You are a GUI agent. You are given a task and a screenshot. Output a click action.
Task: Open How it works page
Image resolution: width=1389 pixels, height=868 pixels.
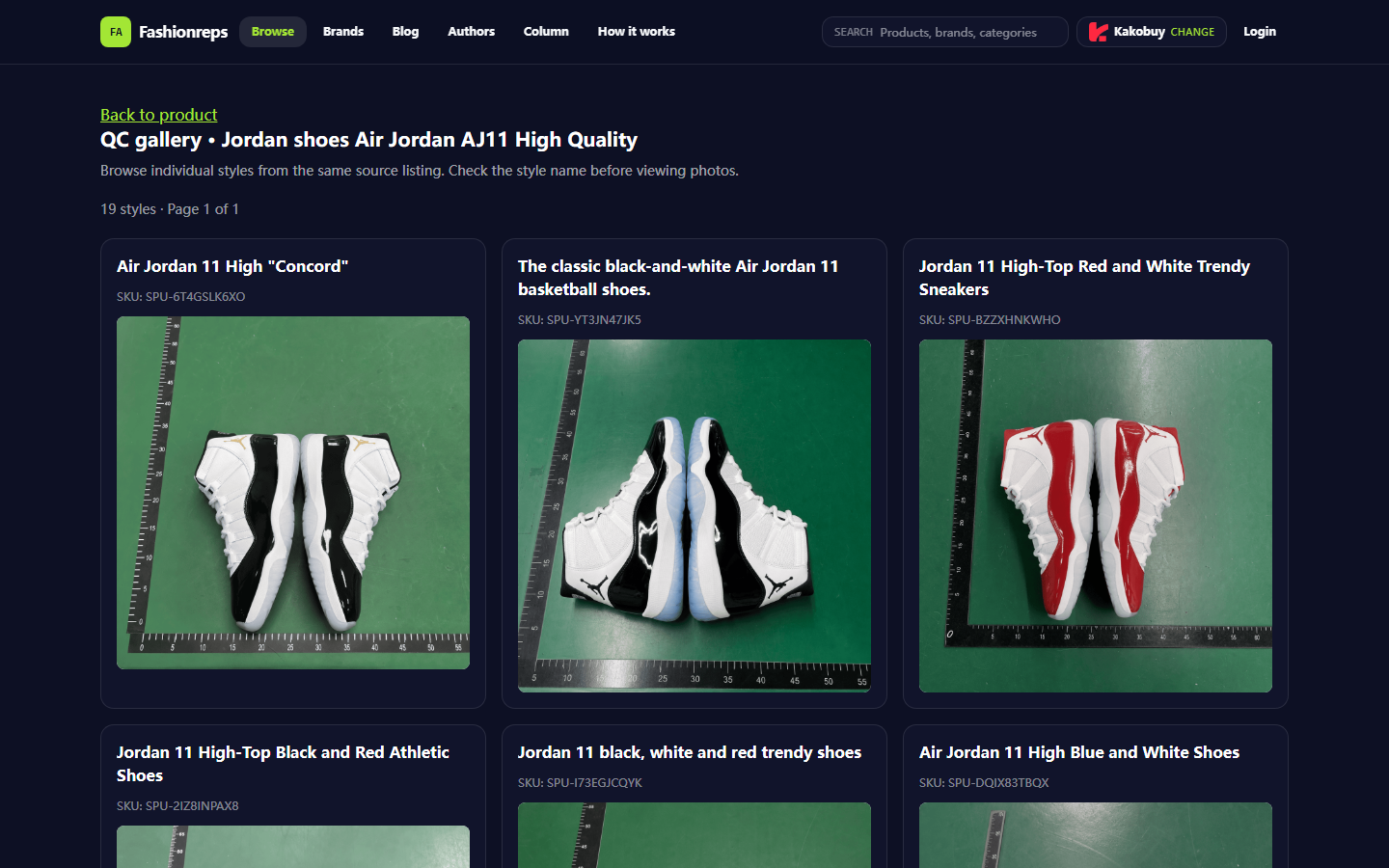637,32
